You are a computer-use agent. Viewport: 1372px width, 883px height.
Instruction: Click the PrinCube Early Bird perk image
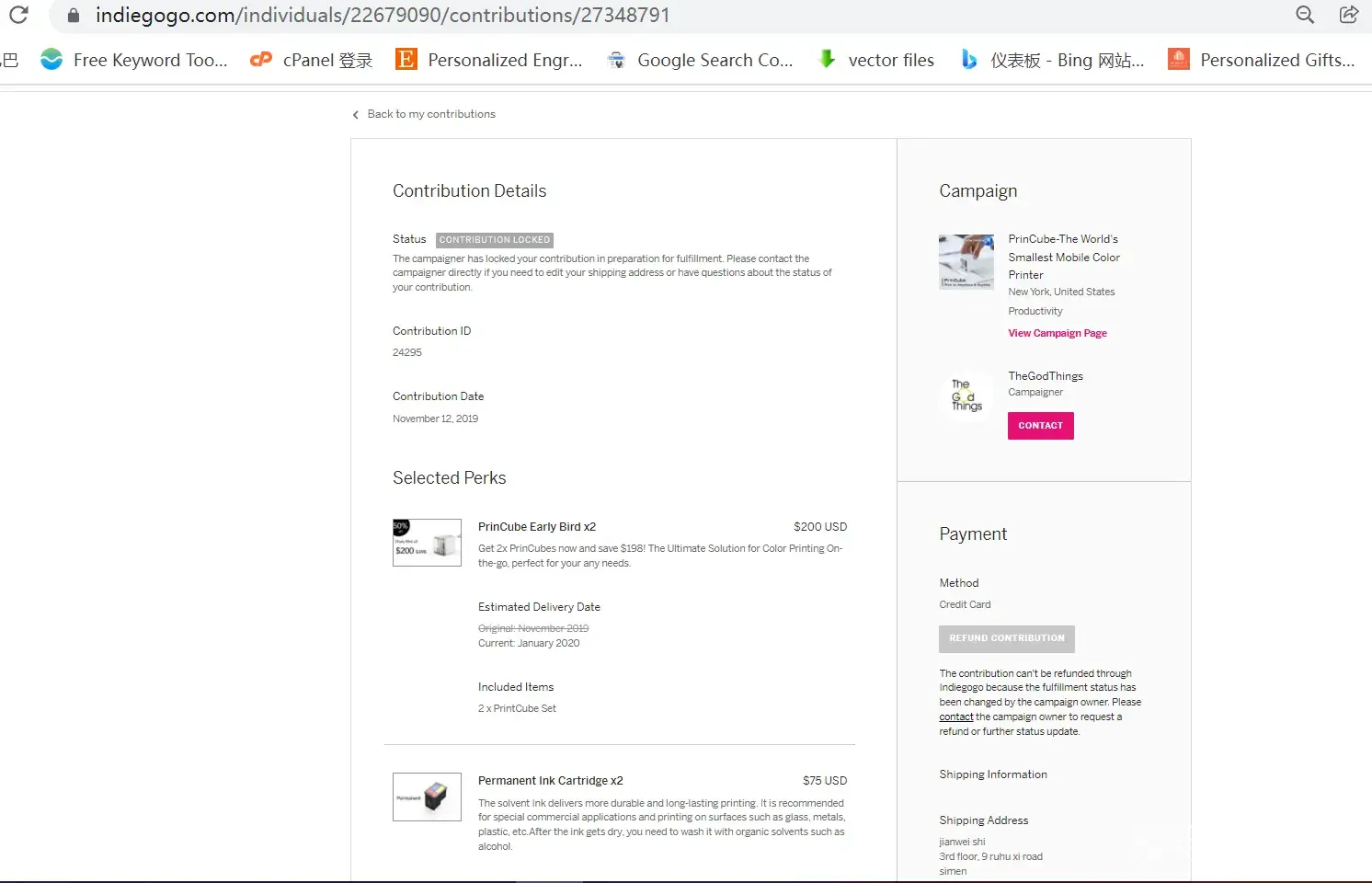427,543
